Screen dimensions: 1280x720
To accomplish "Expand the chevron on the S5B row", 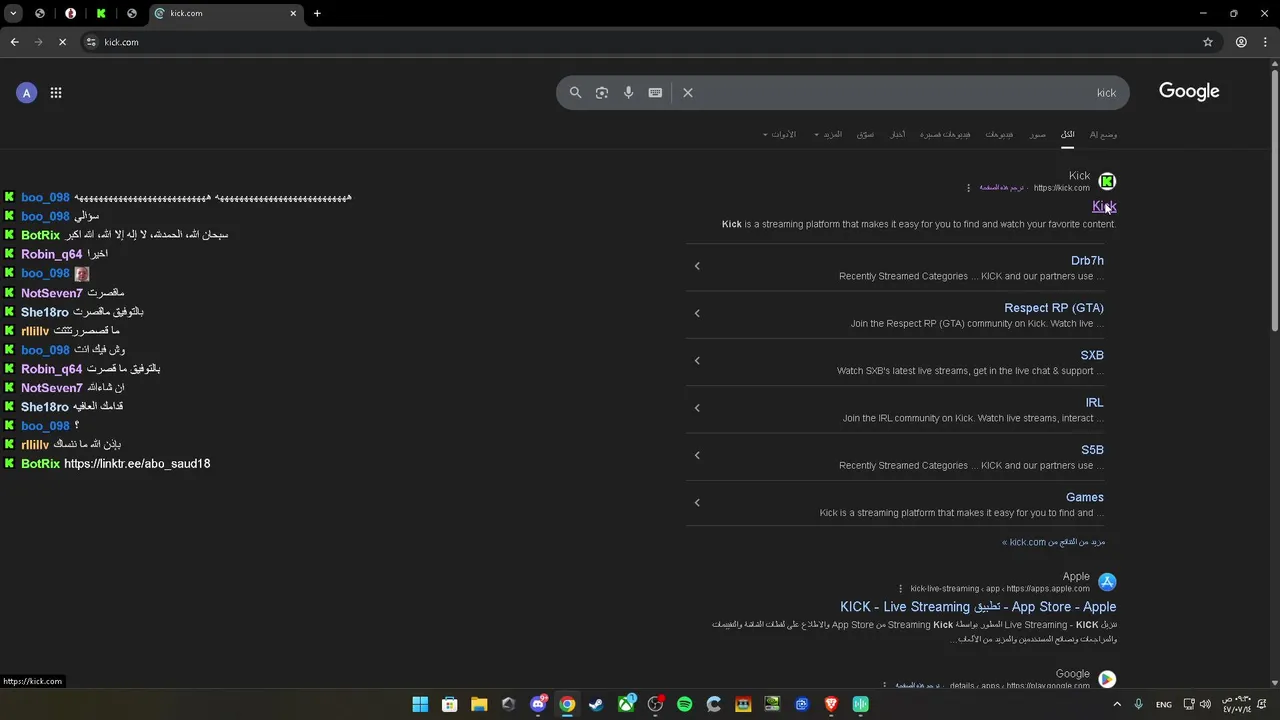I will pos(697,455).
